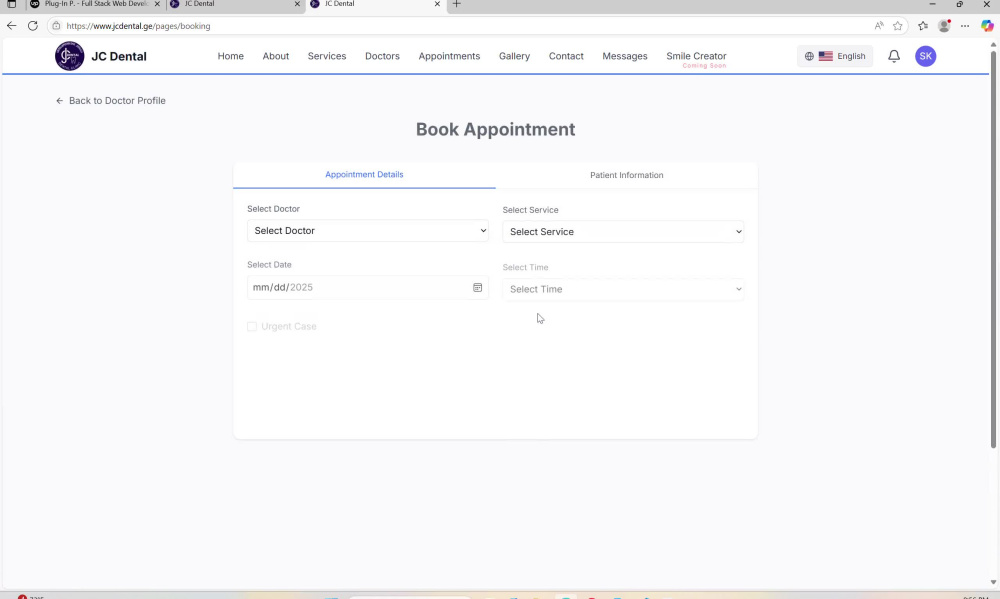This screenshot has width=1000, height=599.
Task: Close the middle JC Dental tab
Action: (297, 4)
